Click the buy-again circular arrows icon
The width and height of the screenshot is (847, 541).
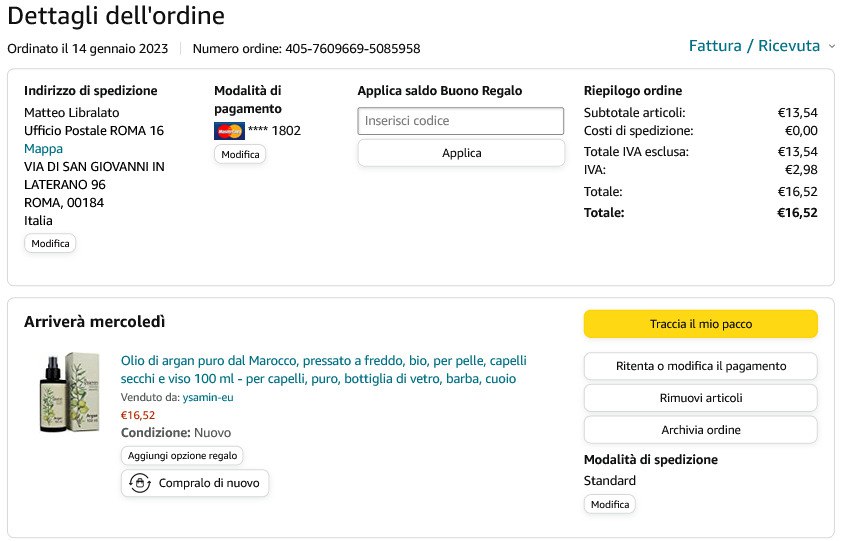pos(139,484)
